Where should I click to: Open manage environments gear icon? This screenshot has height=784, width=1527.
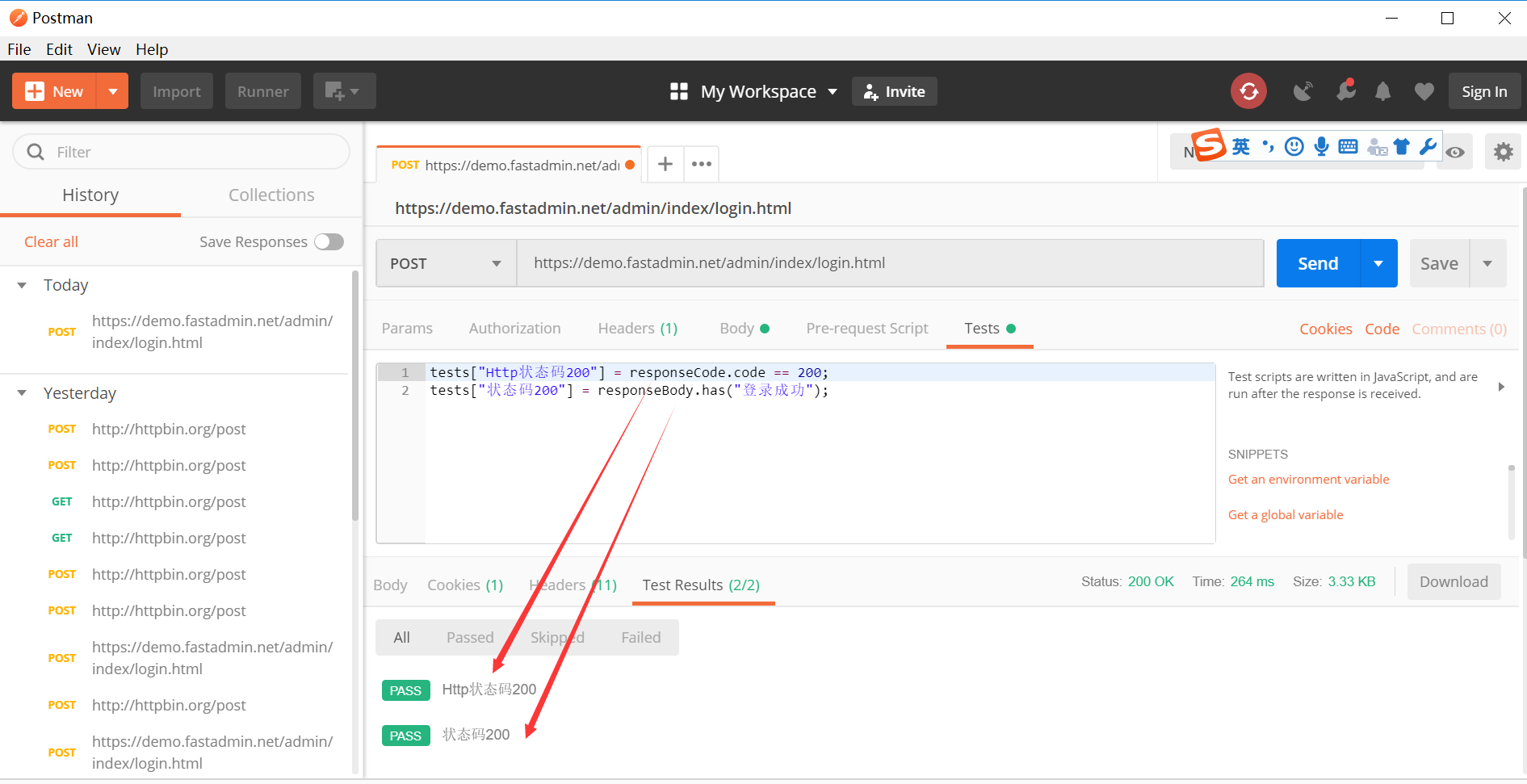1503,152
